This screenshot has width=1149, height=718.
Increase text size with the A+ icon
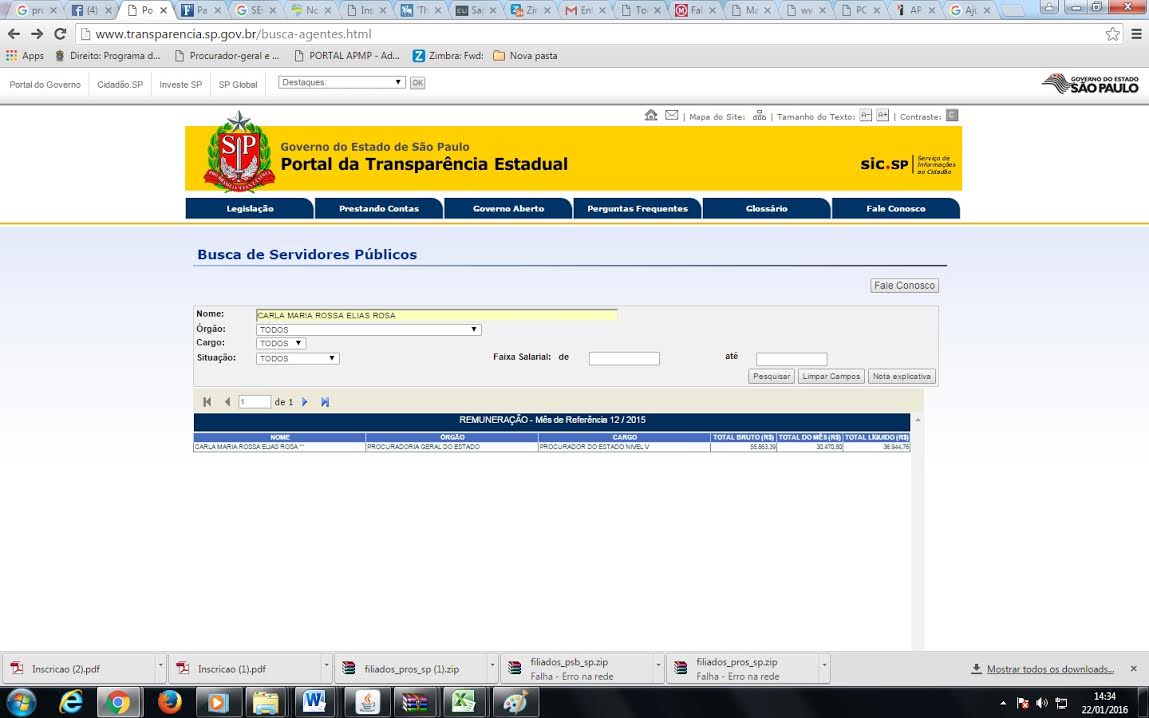882,116
